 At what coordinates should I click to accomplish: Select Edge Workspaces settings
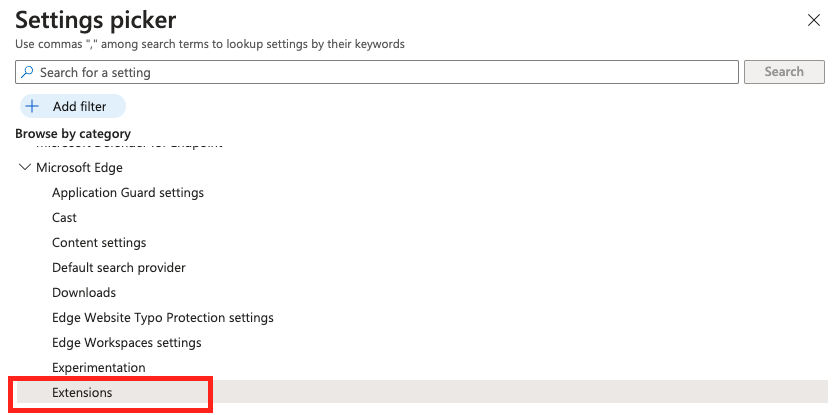[x=127, y=342]
